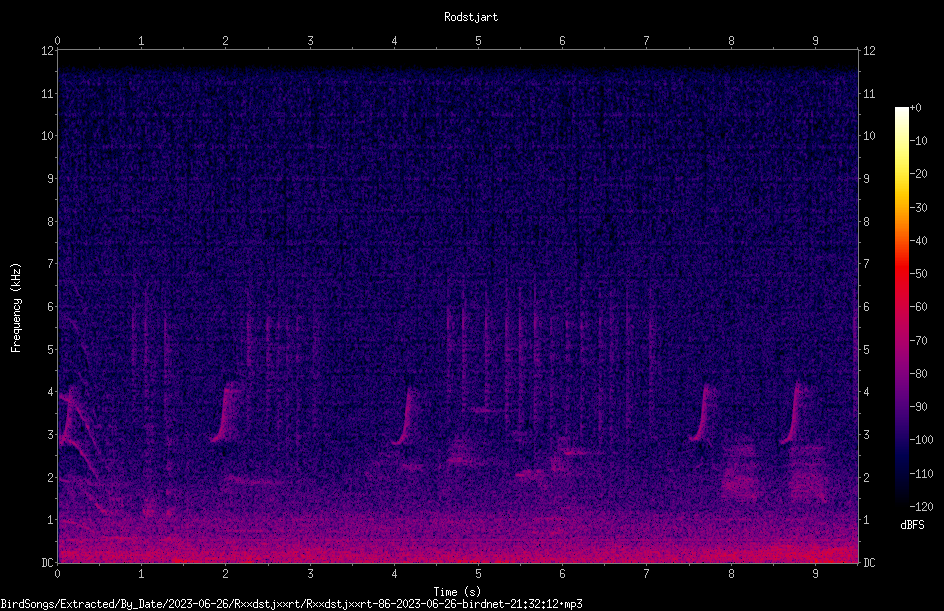944x611 pixels.
Task: Click the 12 tick on the left frequency axis
Action: click(47, 51)
